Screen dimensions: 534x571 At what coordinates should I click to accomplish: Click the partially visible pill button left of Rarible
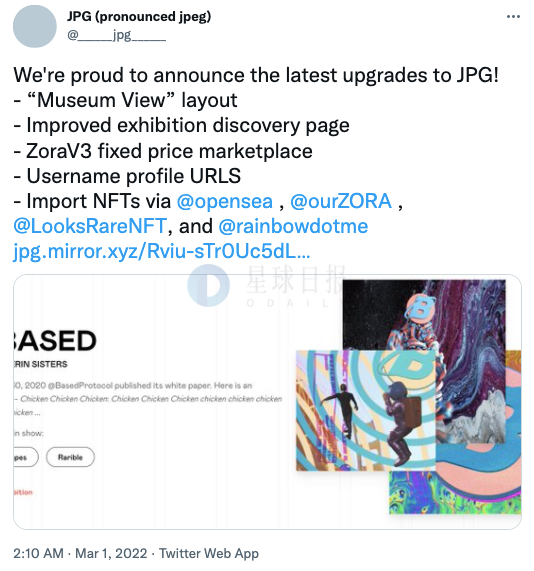pyautogui.click(x=25, y=457)
